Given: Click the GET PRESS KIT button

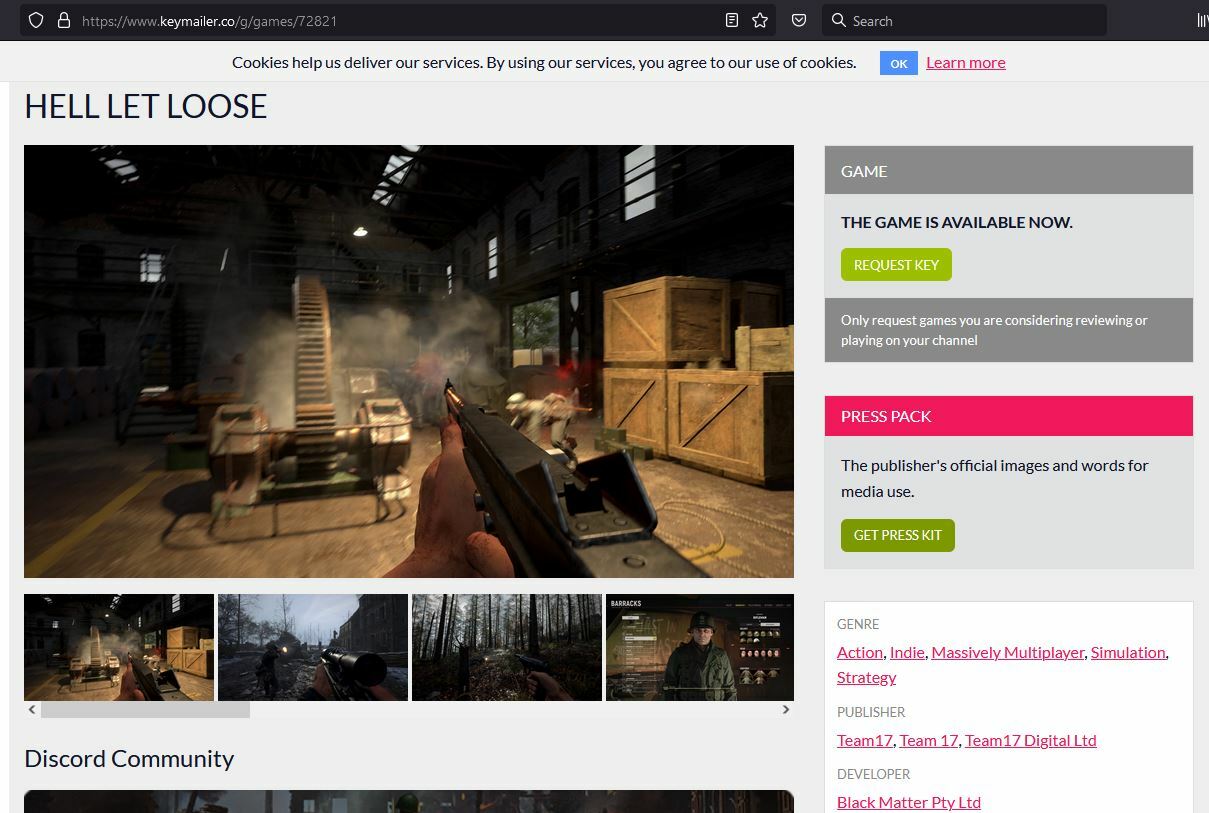Looking at the screenshot, I should [897, 535].
